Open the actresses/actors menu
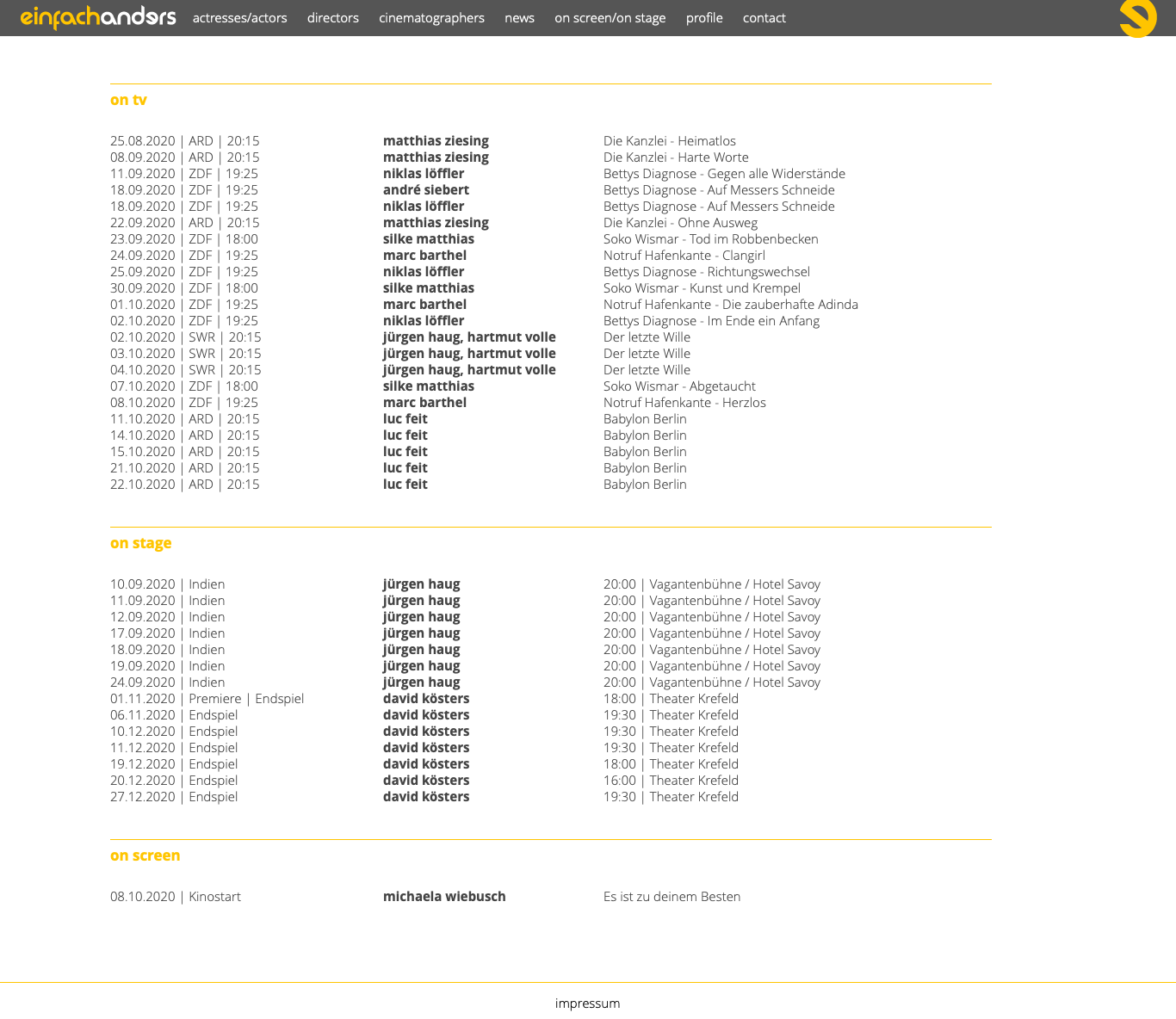 tap(240, 18)
